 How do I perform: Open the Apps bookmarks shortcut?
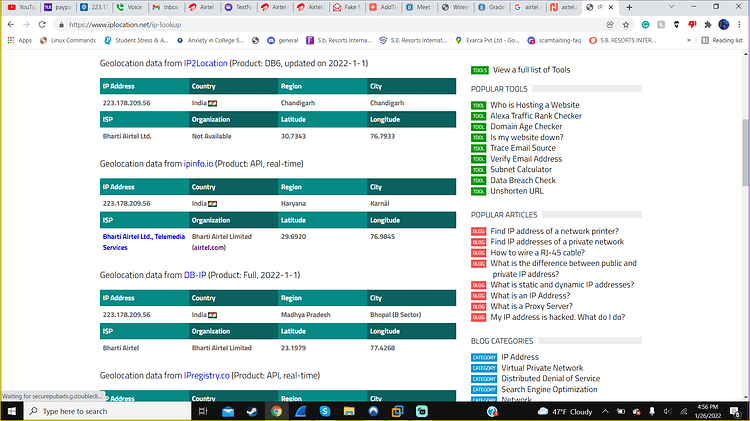[x=20, y=40]
